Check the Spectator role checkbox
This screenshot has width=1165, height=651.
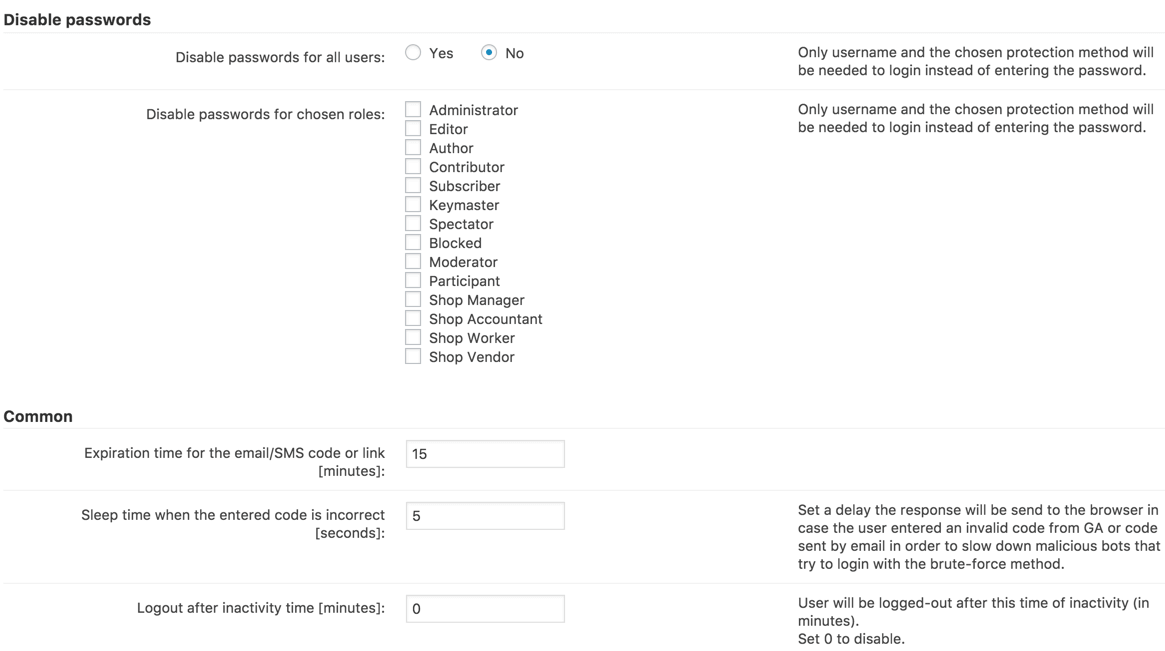[x=413, y=223]
